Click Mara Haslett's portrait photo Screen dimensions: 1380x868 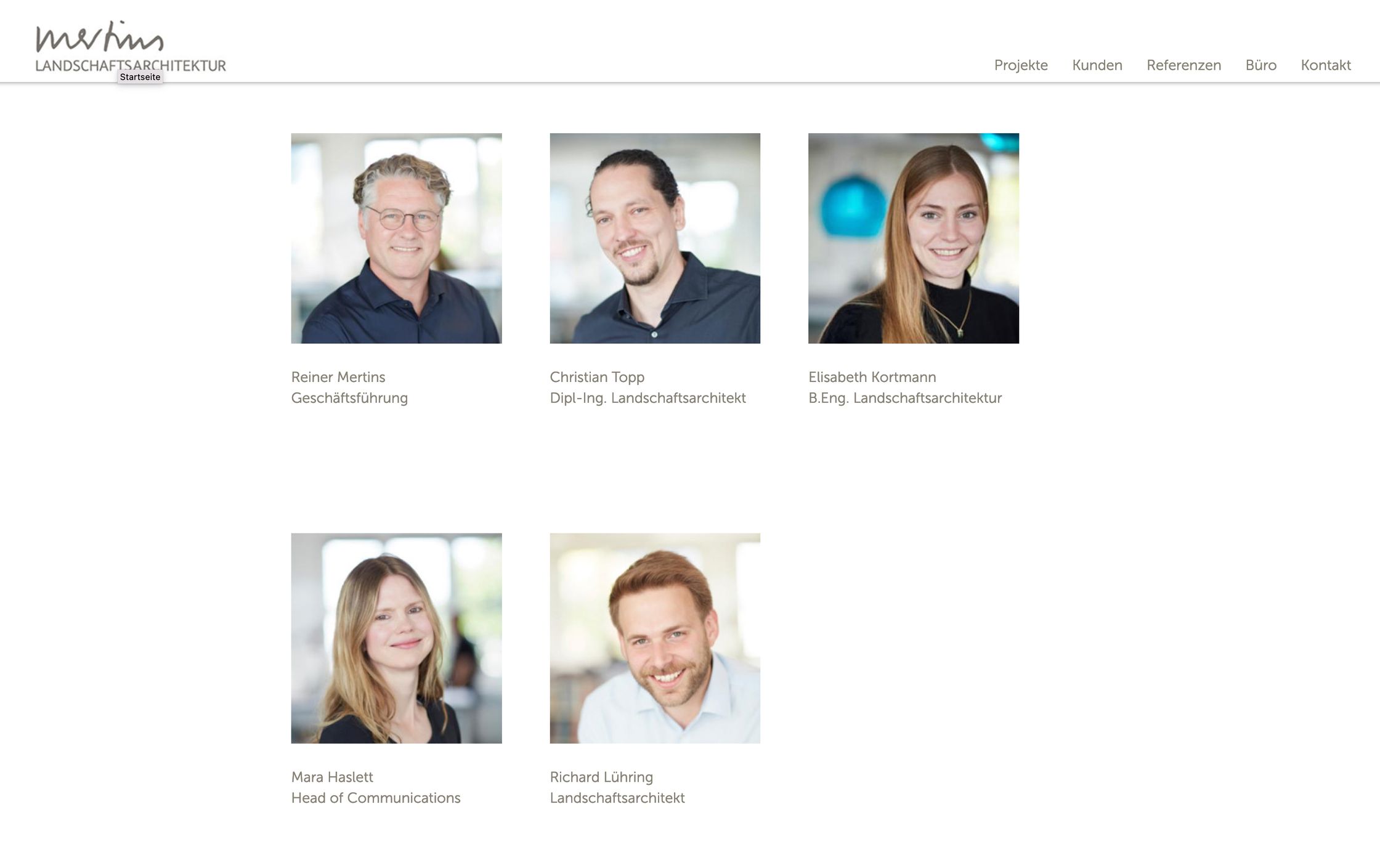[396, 638]
